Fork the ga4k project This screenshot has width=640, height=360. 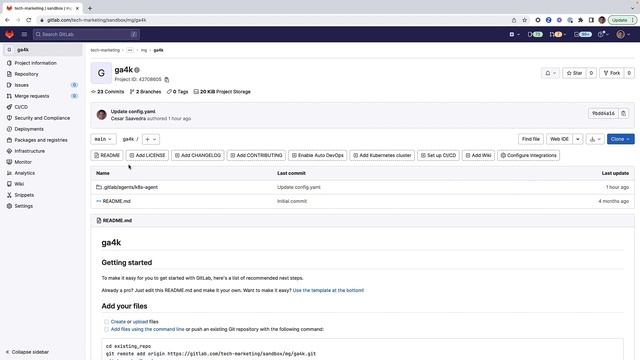[611, 73]
